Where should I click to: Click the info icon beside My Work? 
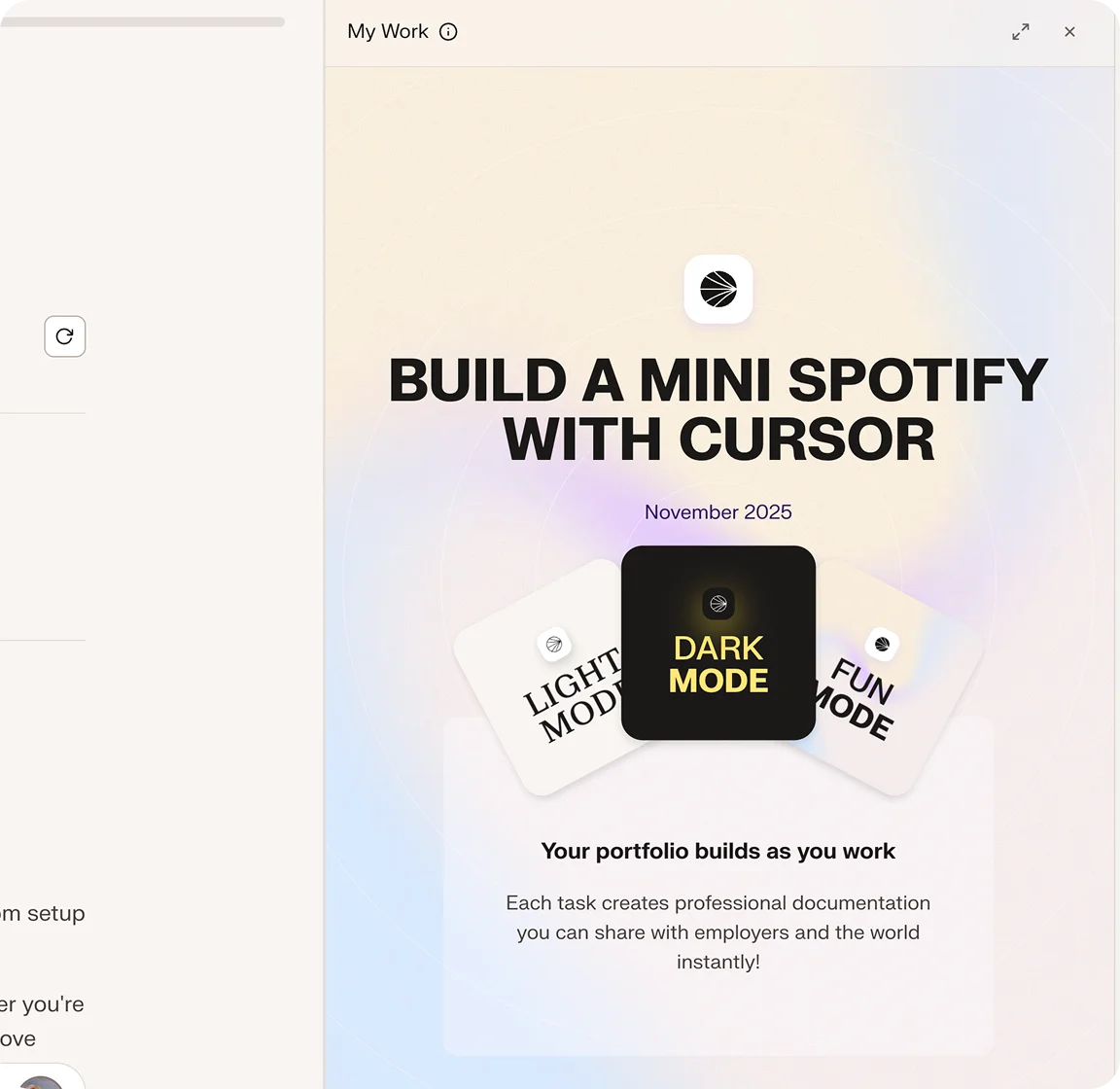coord(448,31)
